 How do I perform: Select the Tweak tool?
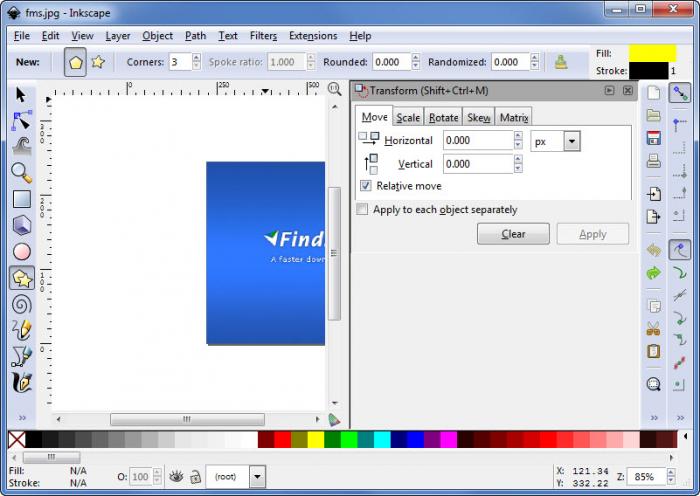[21, 146]
